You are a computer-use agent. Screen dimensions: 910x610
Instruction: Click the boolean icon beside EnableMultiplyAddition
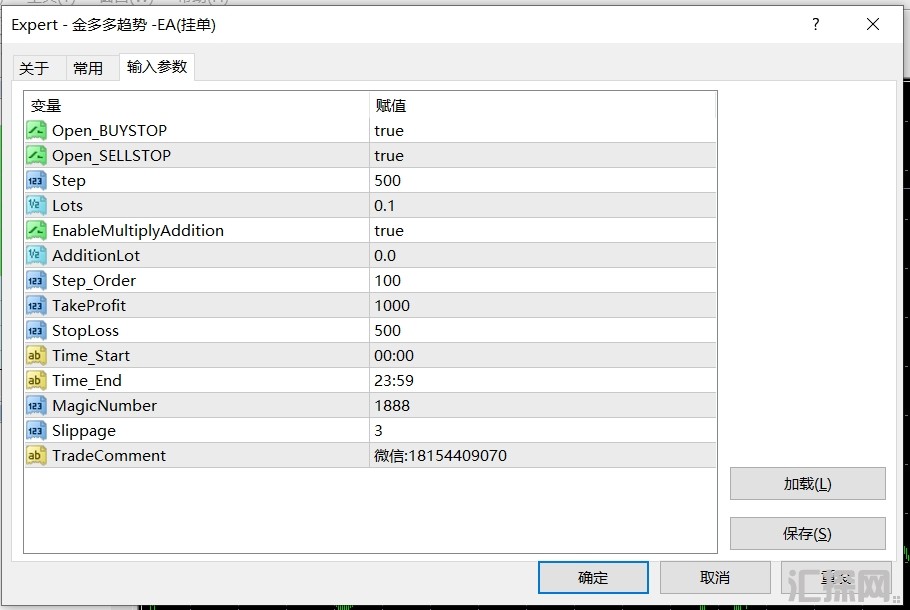pyautogui.click(x=36, y=230)
